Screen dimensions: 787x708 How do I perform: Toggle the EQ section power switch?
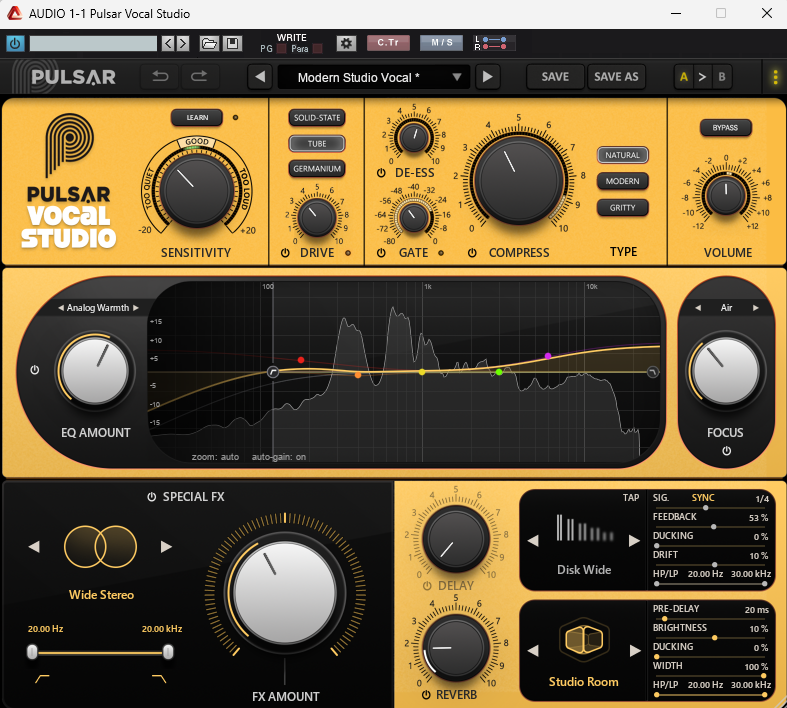pyautogui.click(x=35, y=370)
